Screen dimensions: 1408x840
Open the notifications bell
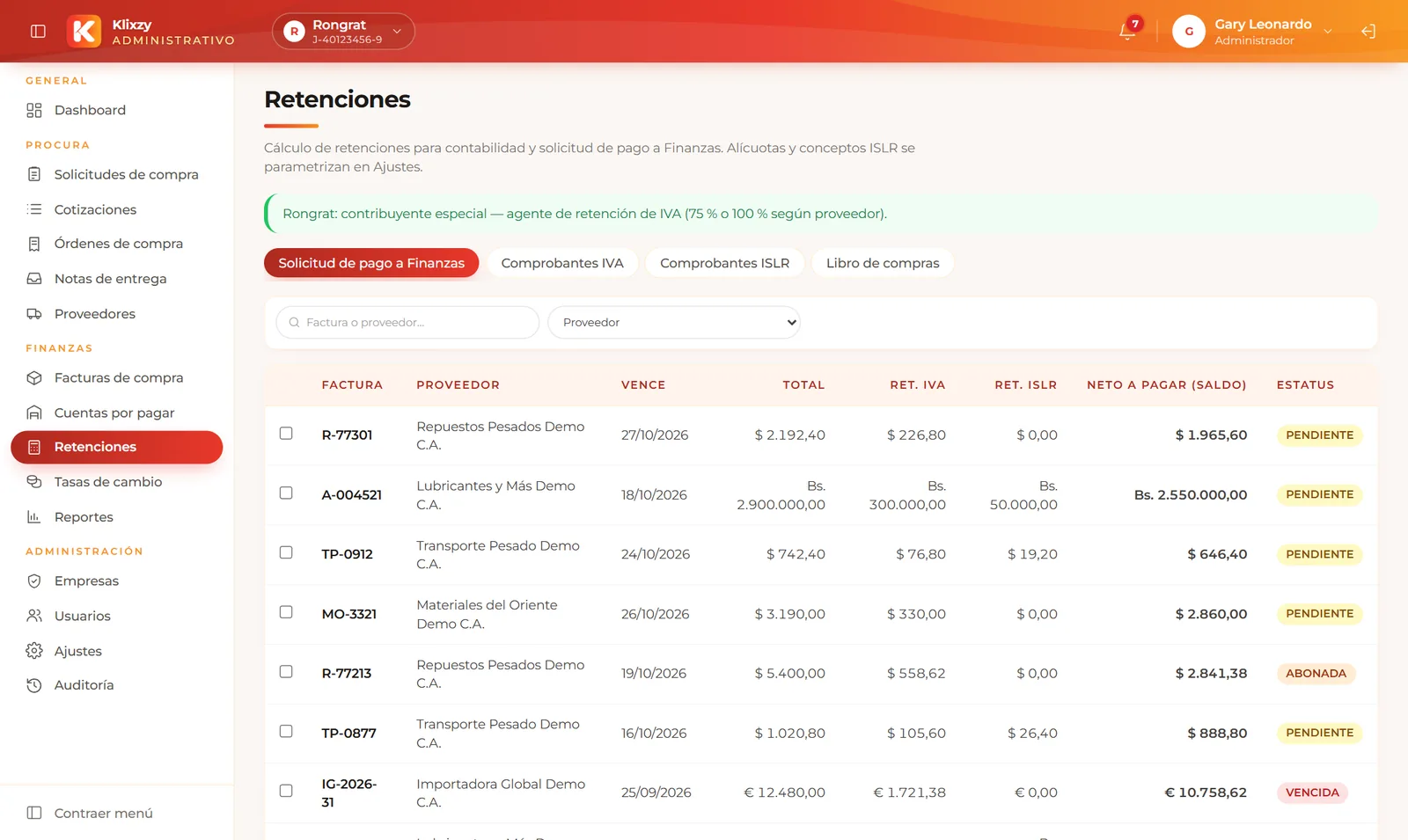tap(1127, 32)
